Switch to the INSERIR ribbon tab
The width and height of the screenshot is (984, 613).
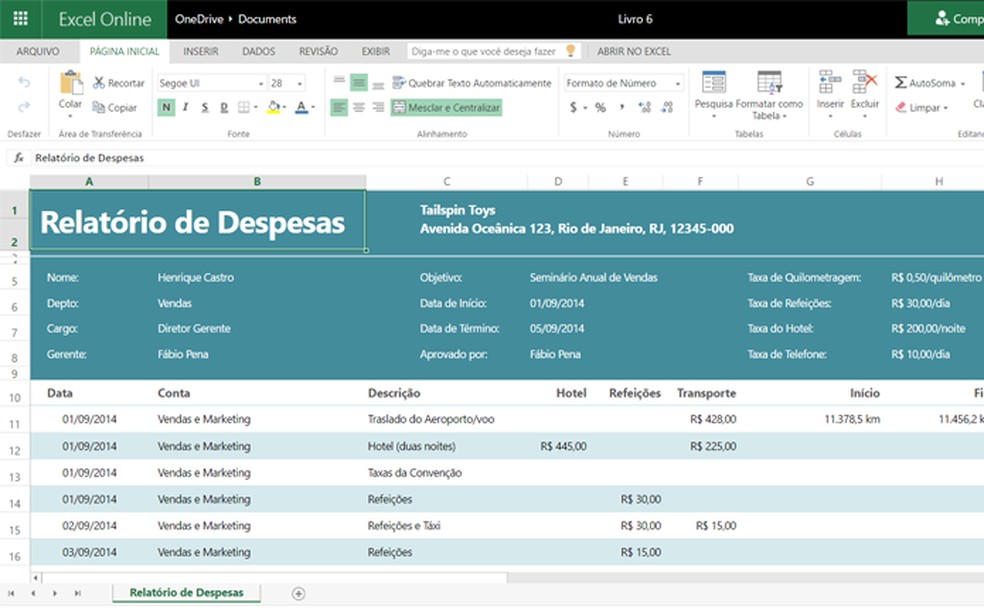click(x=201, y=51)
